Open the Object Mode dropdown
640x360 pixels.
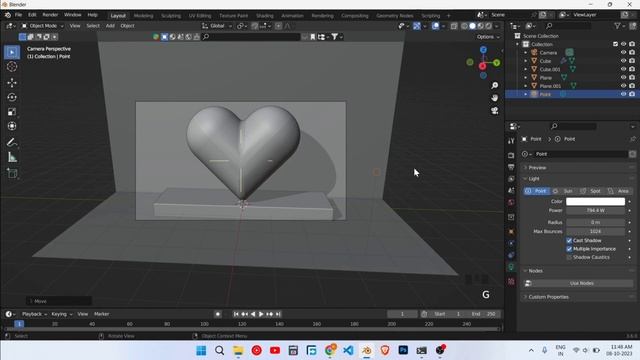point(42,26)
